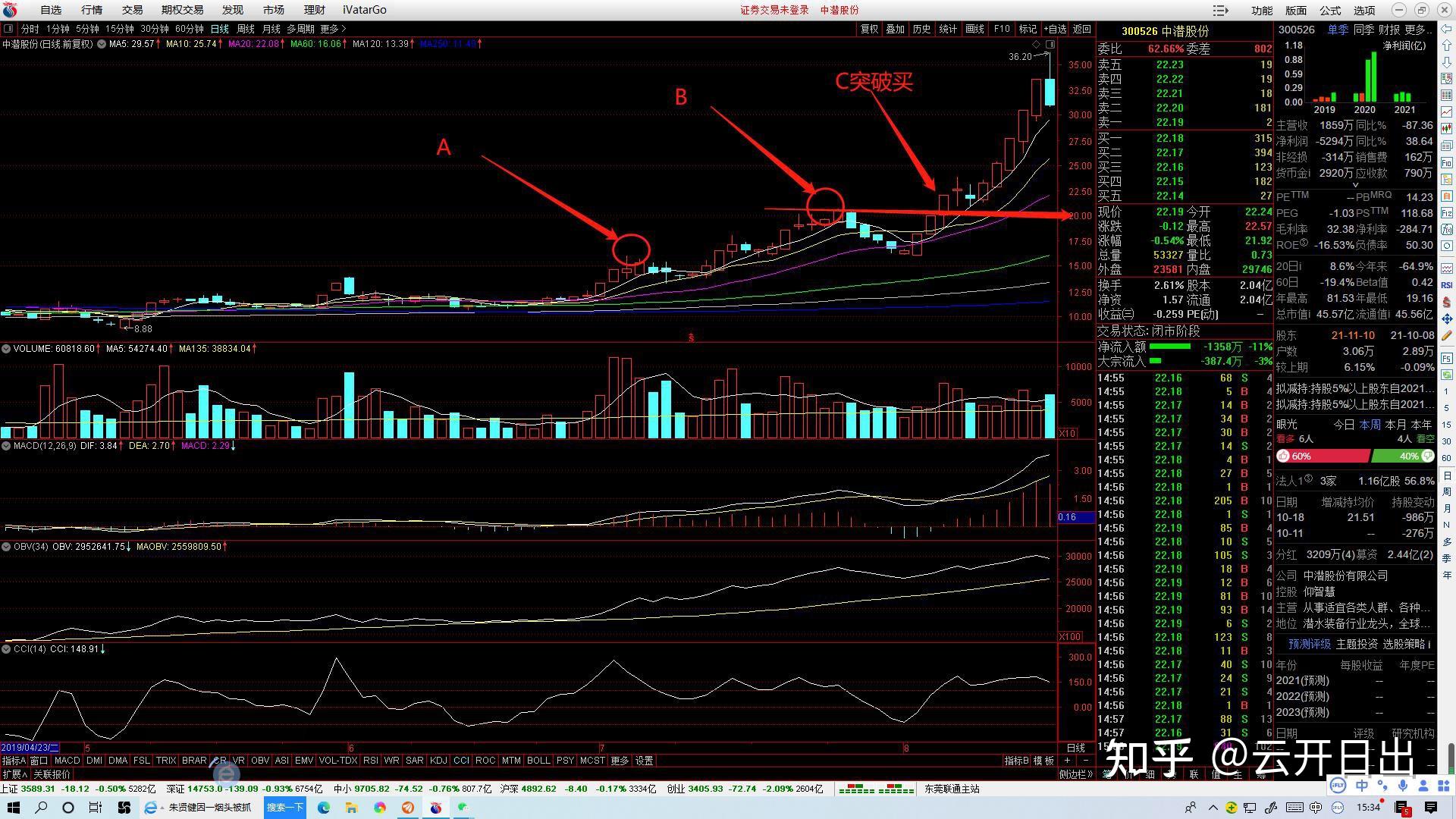This screenshot has width=1456, height=819.
Task: Click the back arrow icon in right sidebar
Action: [1447, 29]
